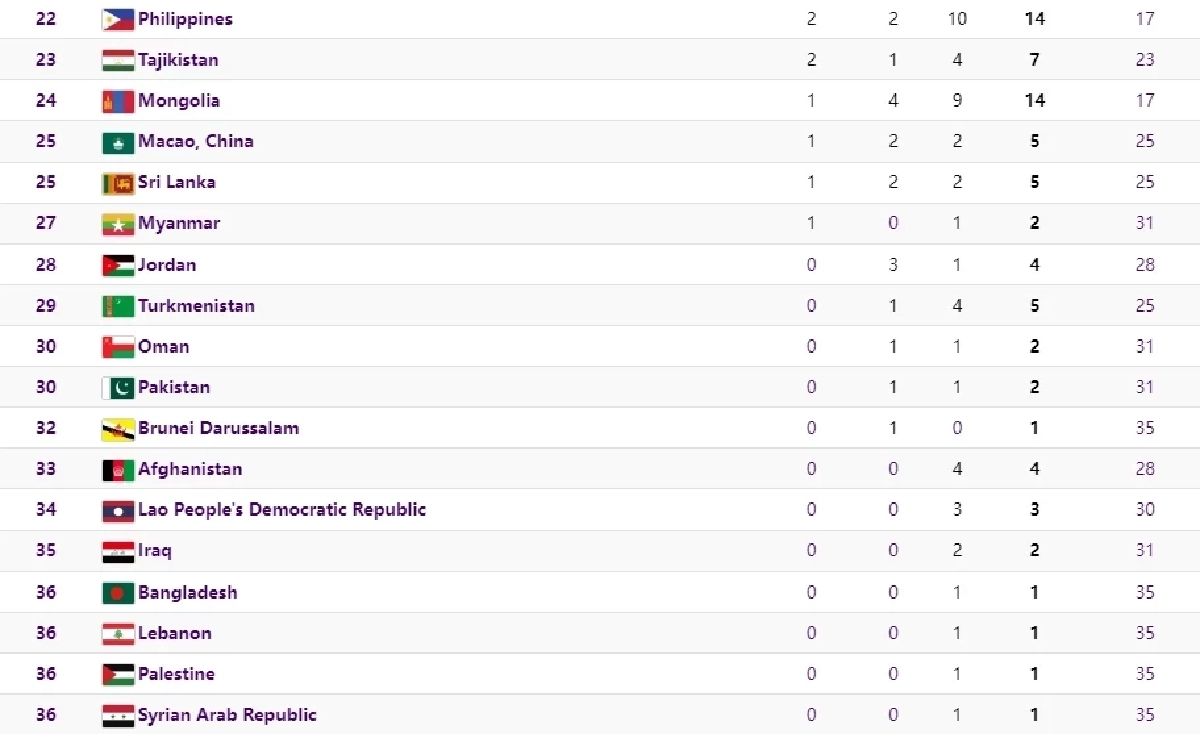Click the Jordan flag icon
This screenshot has width=1200, height=734.
(x=118, y=265)
